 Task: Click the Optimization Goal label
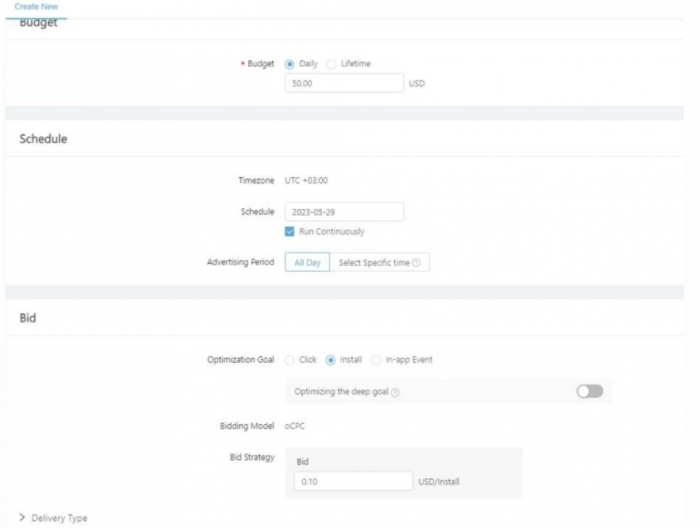click(241, 360)
